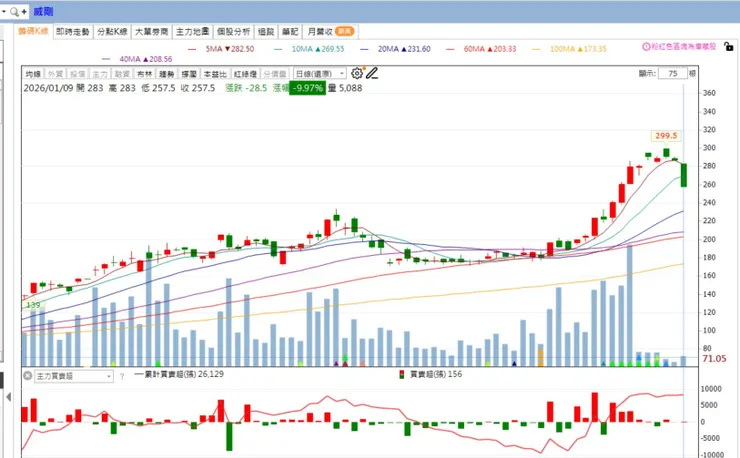This screenshot has height=458, width=740.
Task: Click the pink info icon about 粉紅色區塊
Action: tap(646, 46)
